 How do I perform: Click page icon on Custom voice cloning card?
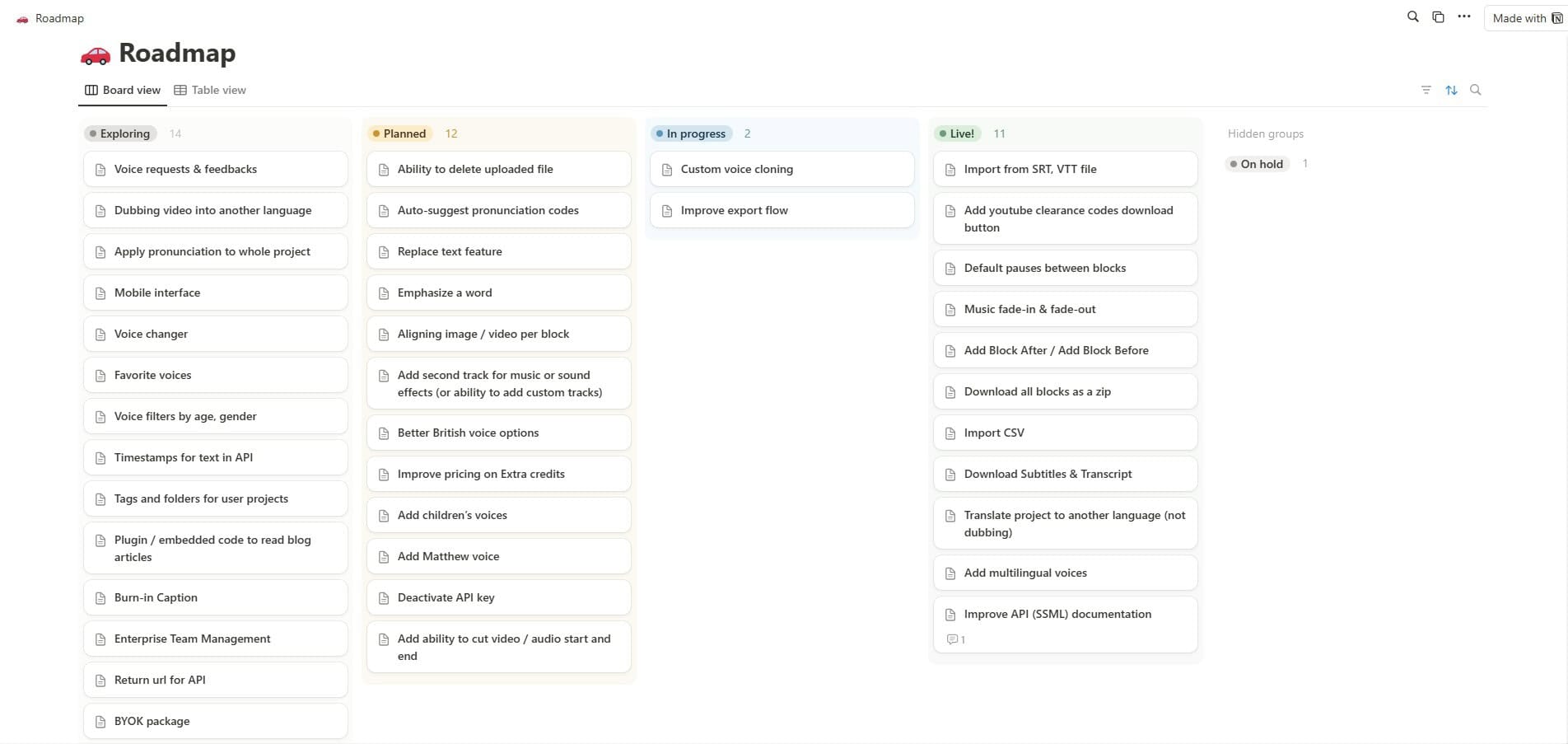[x=667, y=170]
